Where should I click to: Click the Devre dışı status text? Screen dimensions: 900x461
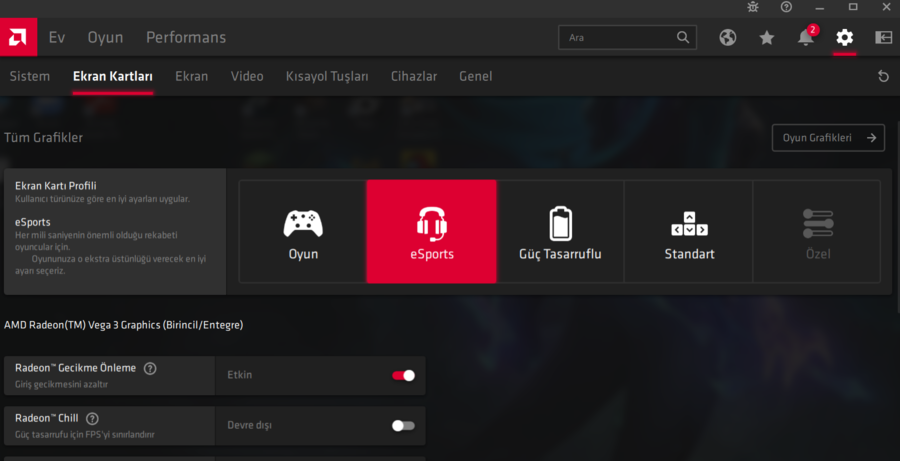click(x=249, y=425)
